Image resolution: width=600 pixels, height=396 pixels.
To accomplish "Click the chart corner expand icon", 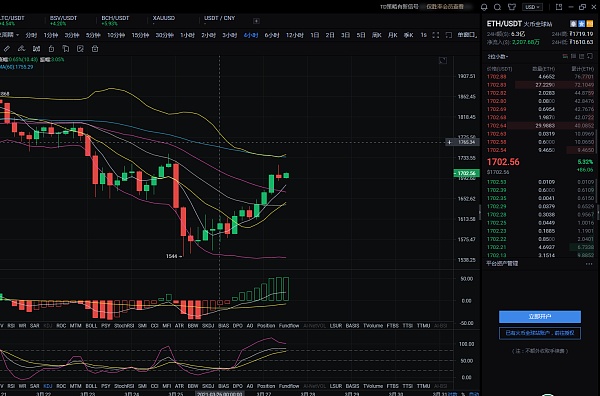I will tap(443, 60).
